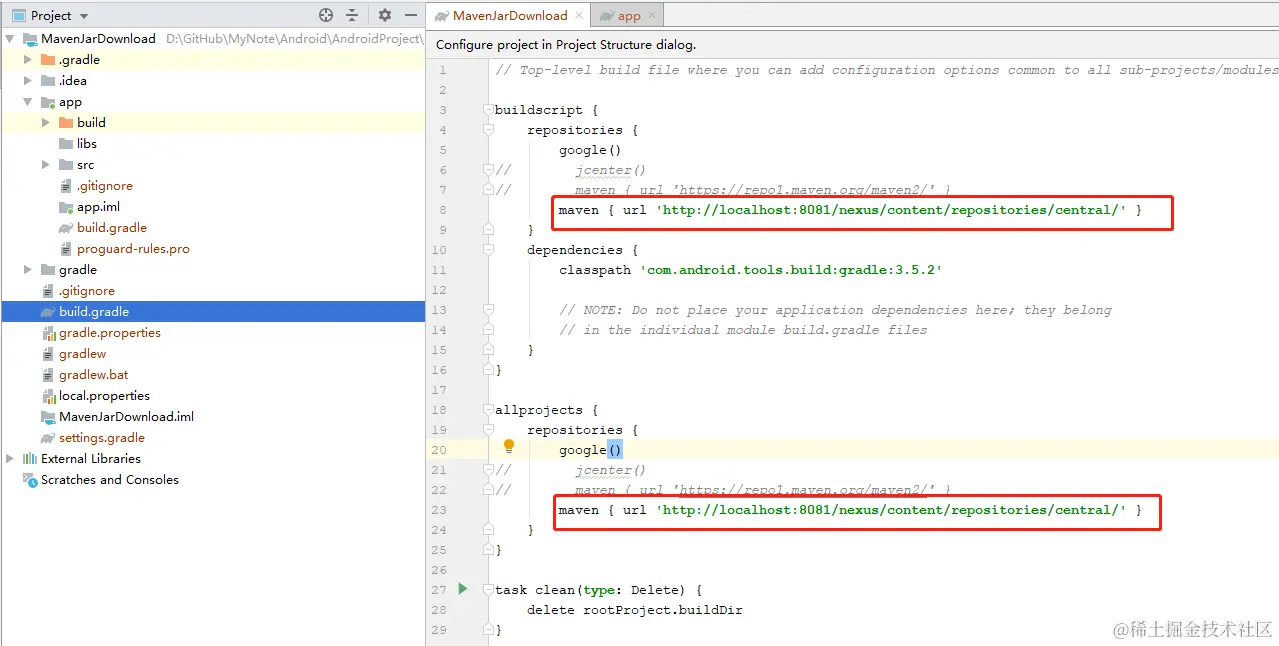Collapse all via the project toolbar icon
The height and width of the screenshot is (646, 1279).
(352, 15)
